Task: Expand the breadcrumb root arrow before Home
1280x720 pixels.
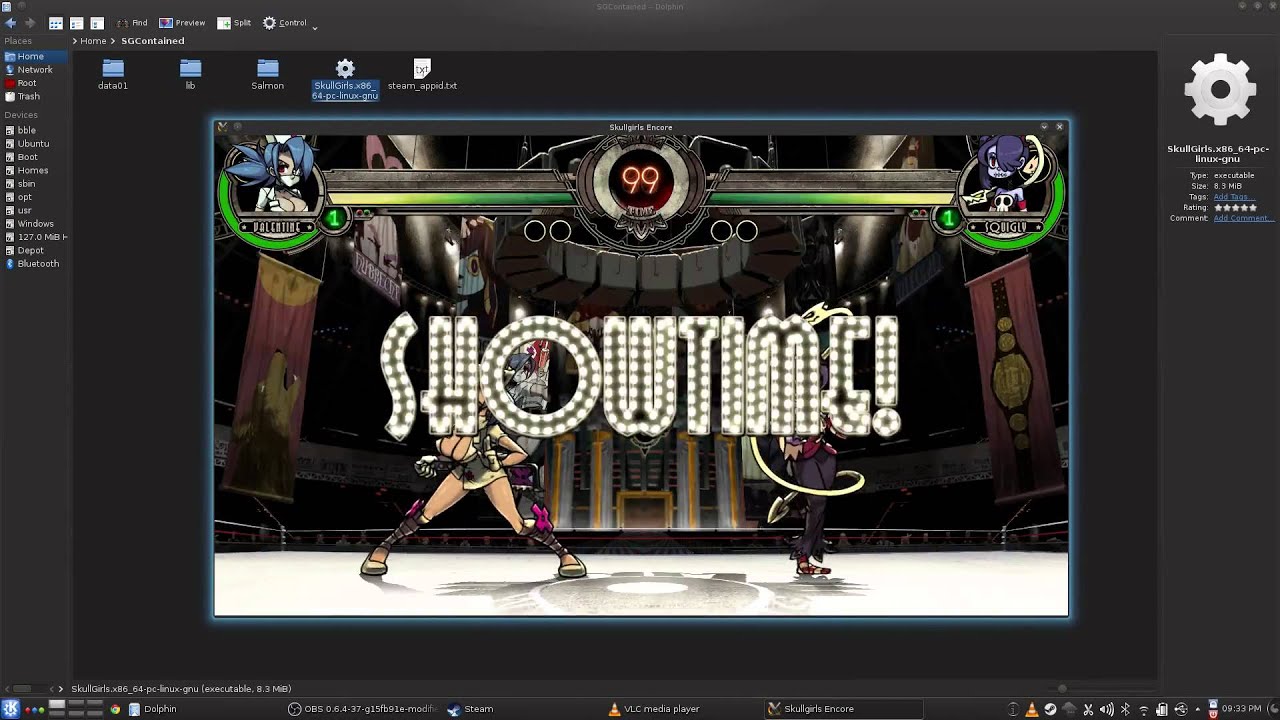Action: click(75, 41)
